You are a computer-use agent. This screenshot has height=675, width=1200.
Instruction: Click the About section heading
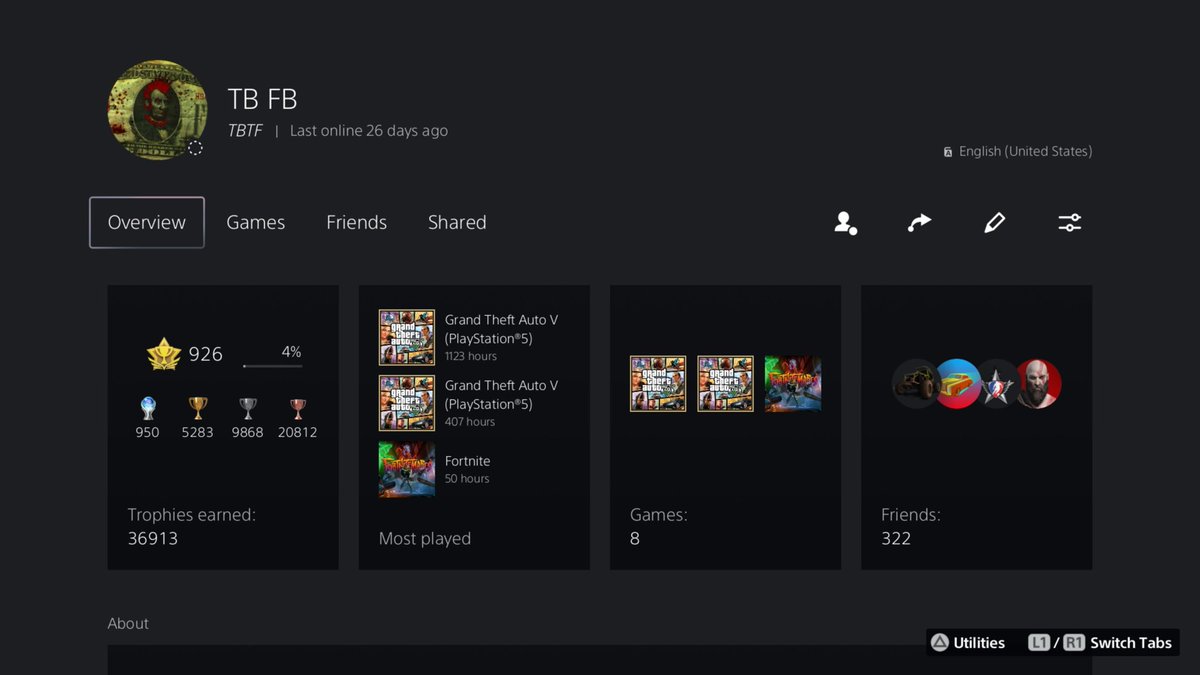128,623
